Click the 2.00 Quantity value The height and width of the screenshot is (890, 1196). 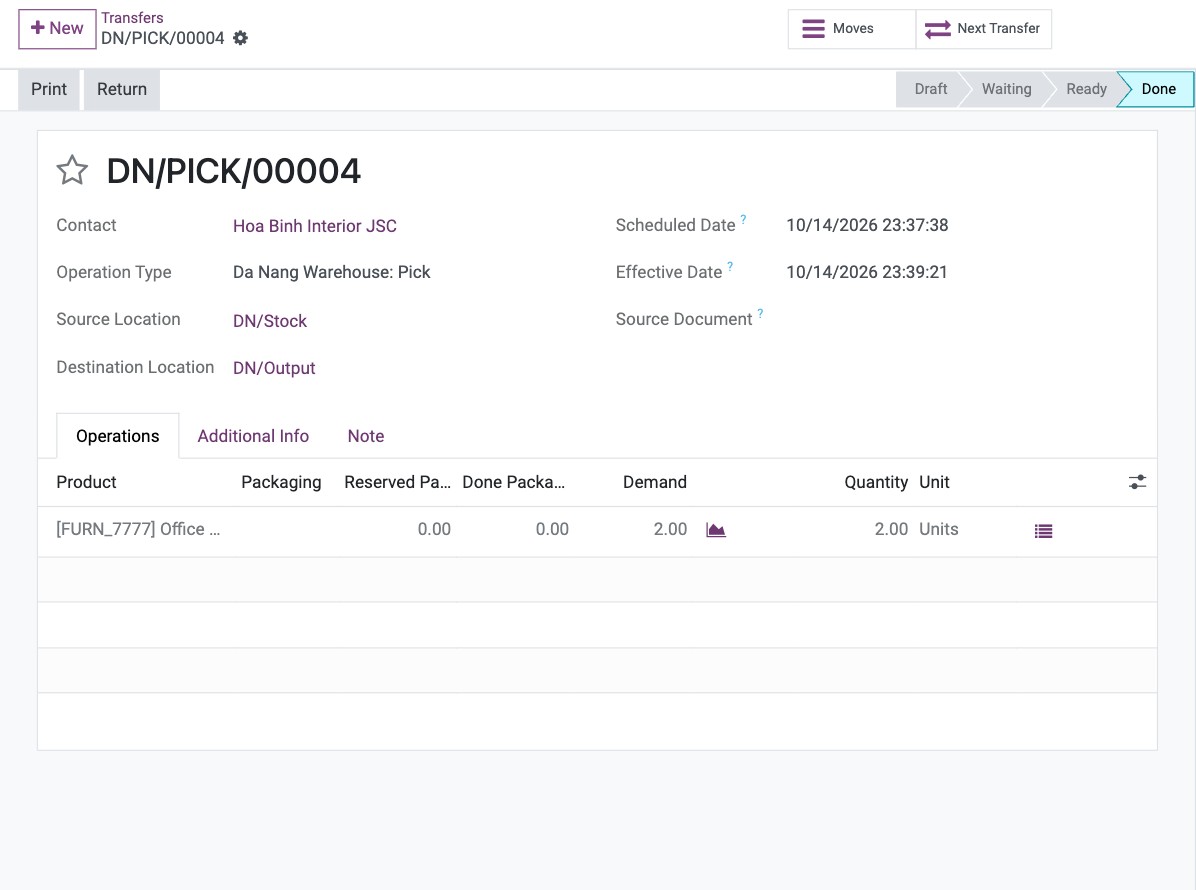[x=891, y=529]
